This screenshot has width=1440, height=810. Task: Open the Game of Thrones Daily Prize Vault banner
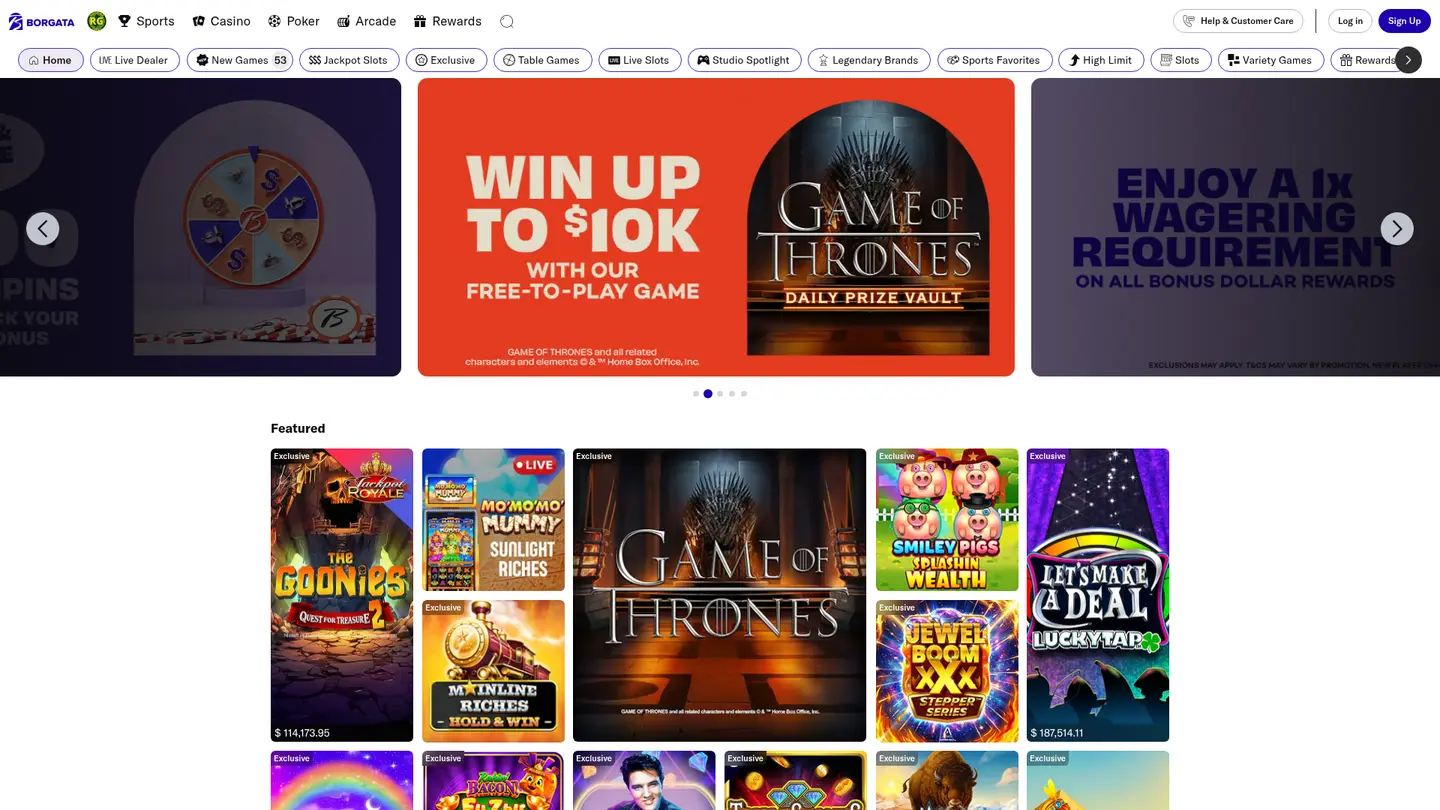716,227
